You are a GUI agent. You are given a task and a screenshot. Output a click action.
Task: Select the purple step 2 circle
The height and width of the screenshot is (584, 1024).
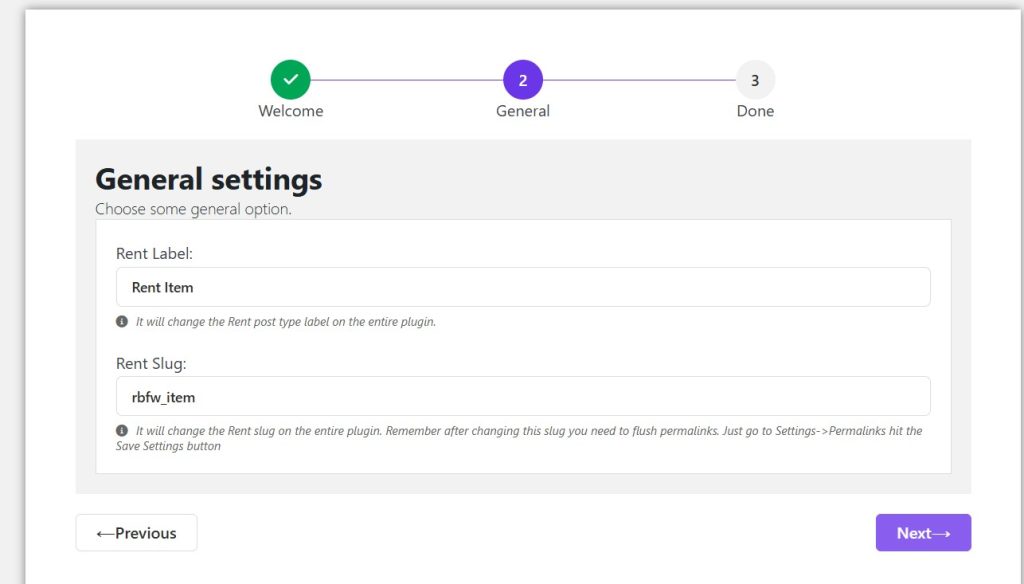click(523, 80)
